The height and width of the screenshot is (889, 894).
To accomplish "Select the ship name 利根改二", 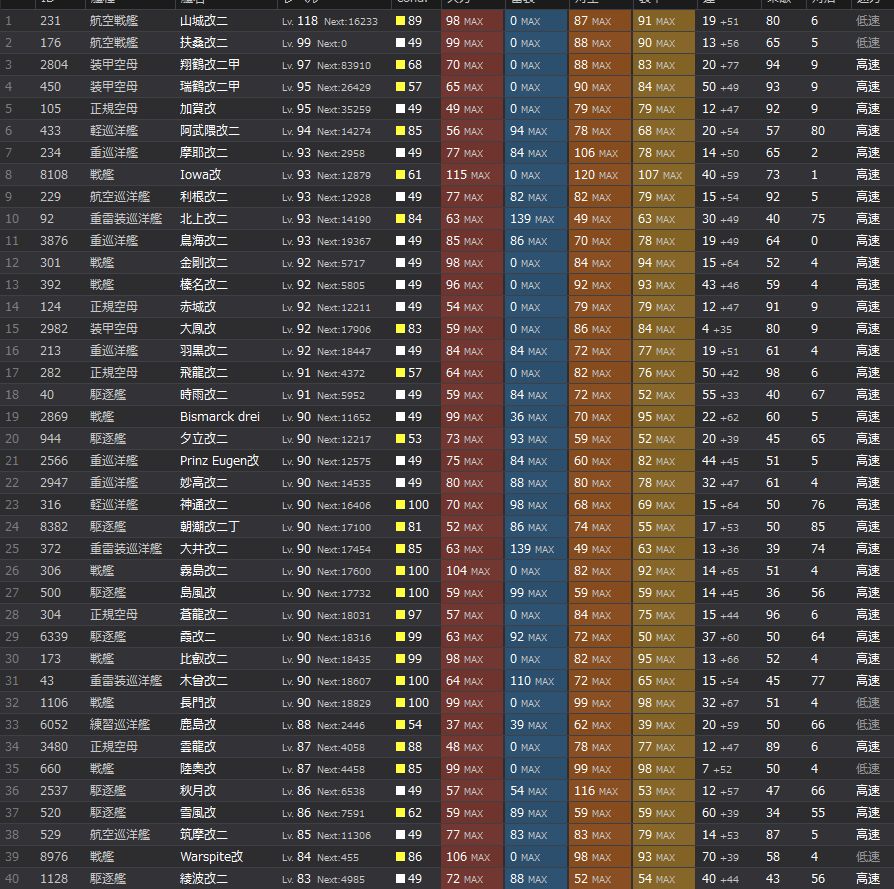I will [204, 197].
